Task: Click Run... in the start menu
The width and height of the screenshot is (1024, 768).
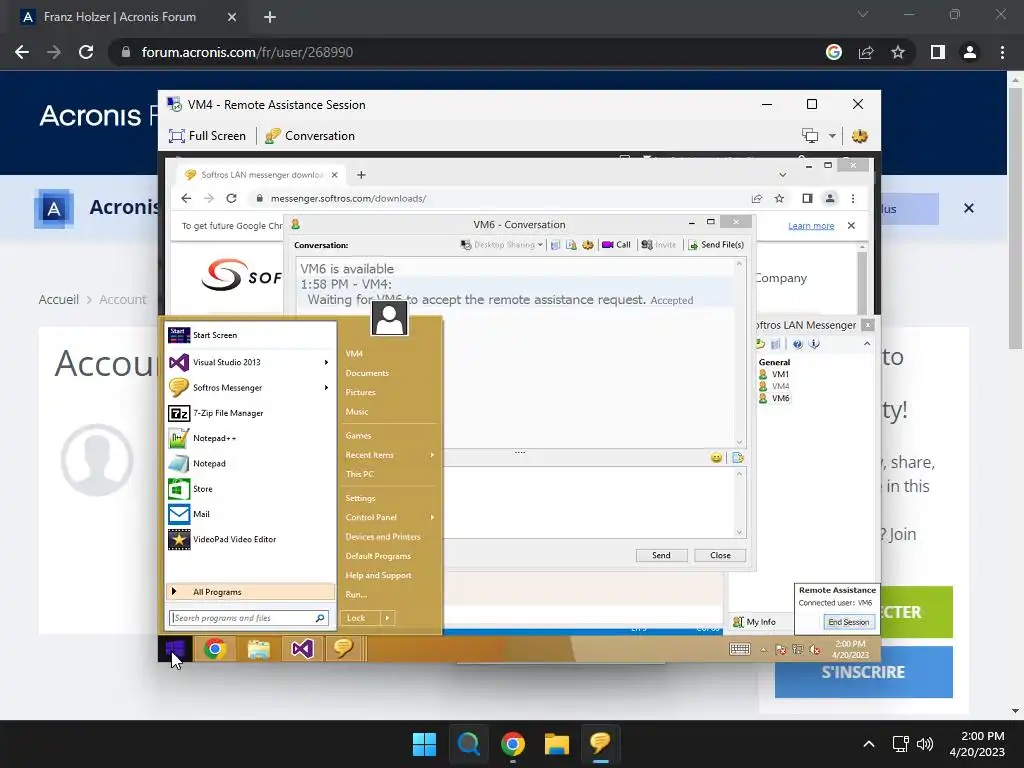Action: tap(356, 594)
